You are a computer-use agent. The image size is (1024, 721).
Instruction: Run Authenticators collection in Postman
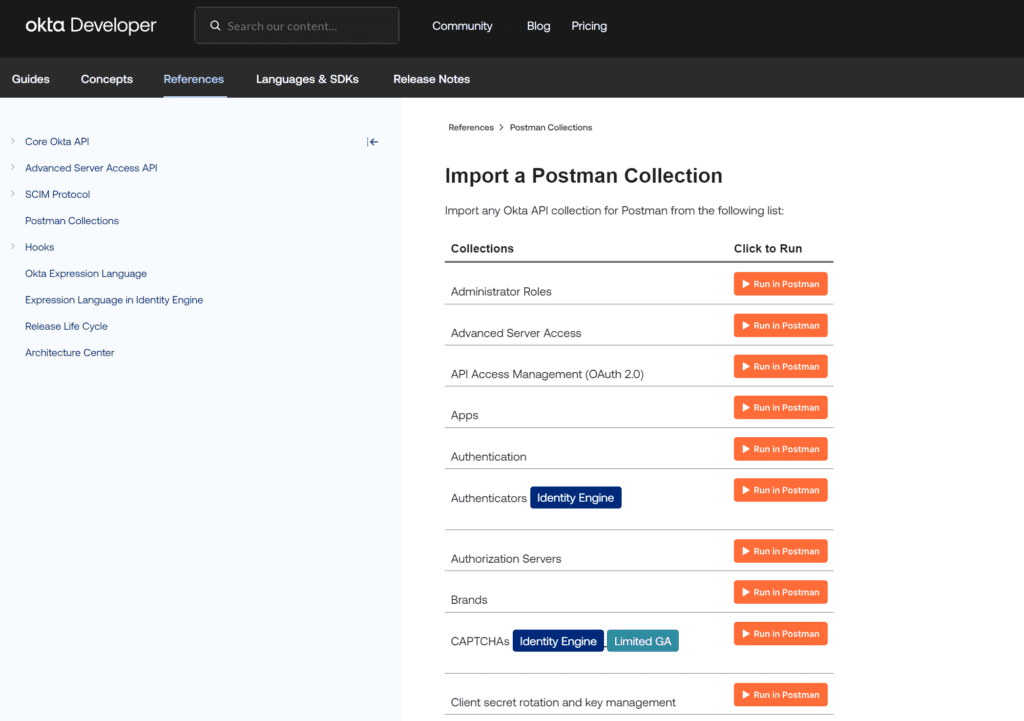click(x=780, y=490)
